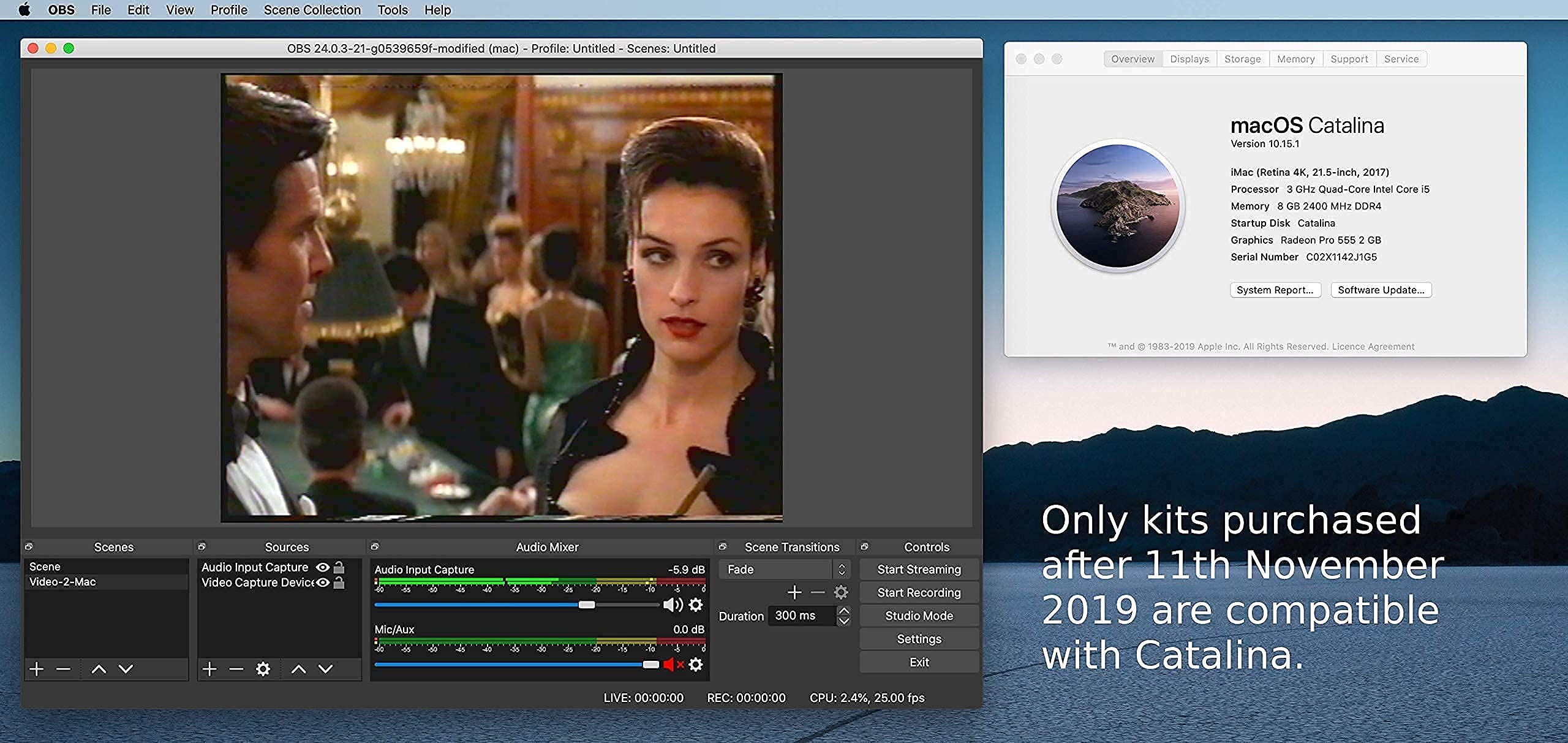Screen dimensions: 1568x743
Task: Enable Studio Mode
Action: coord(919,616)
